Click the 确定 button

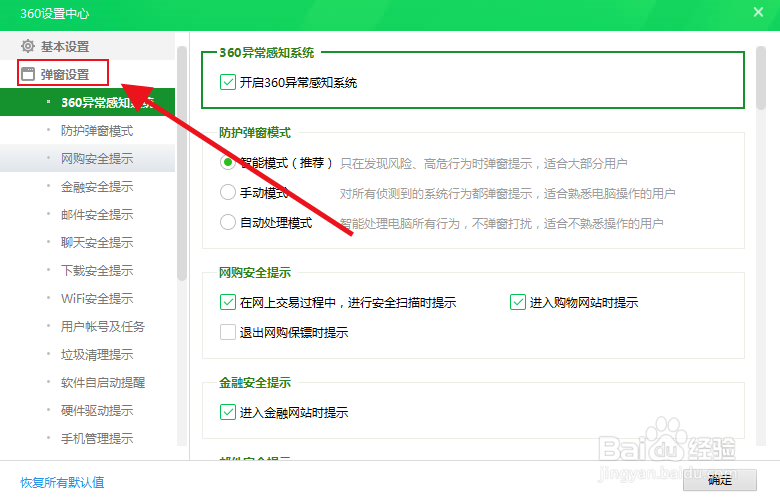click(720, 480)
